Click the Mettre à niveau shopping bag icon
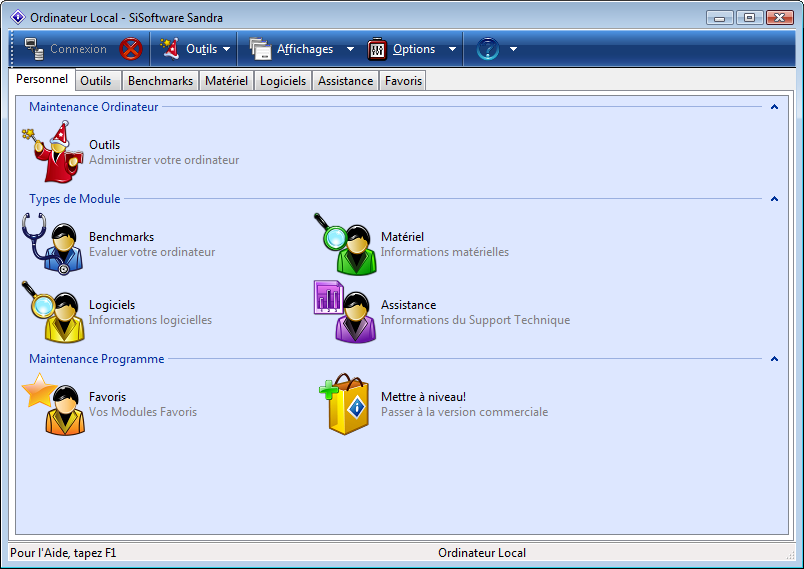Viewport: 804px width, 569px height. (x=344, y=404)
